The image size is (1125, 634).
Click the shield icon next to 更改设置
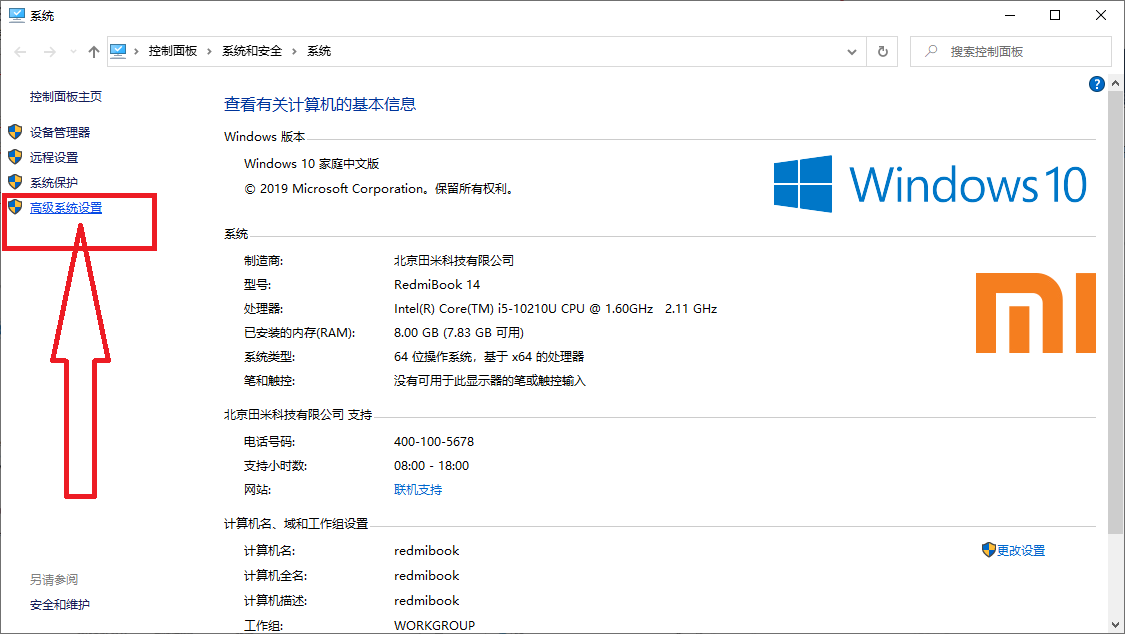tap(987, 550)
